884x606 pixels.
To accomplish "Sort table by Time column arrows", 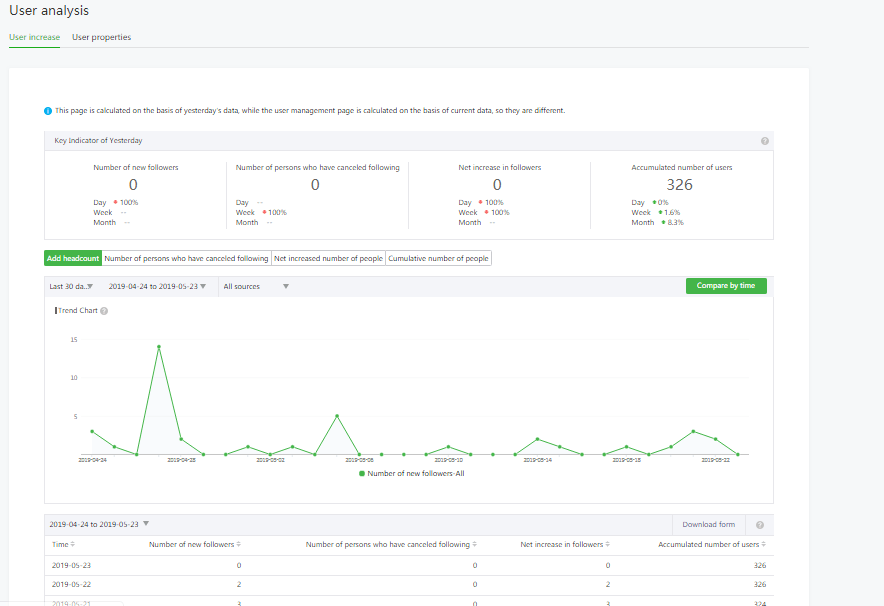I will click(73, 545).
